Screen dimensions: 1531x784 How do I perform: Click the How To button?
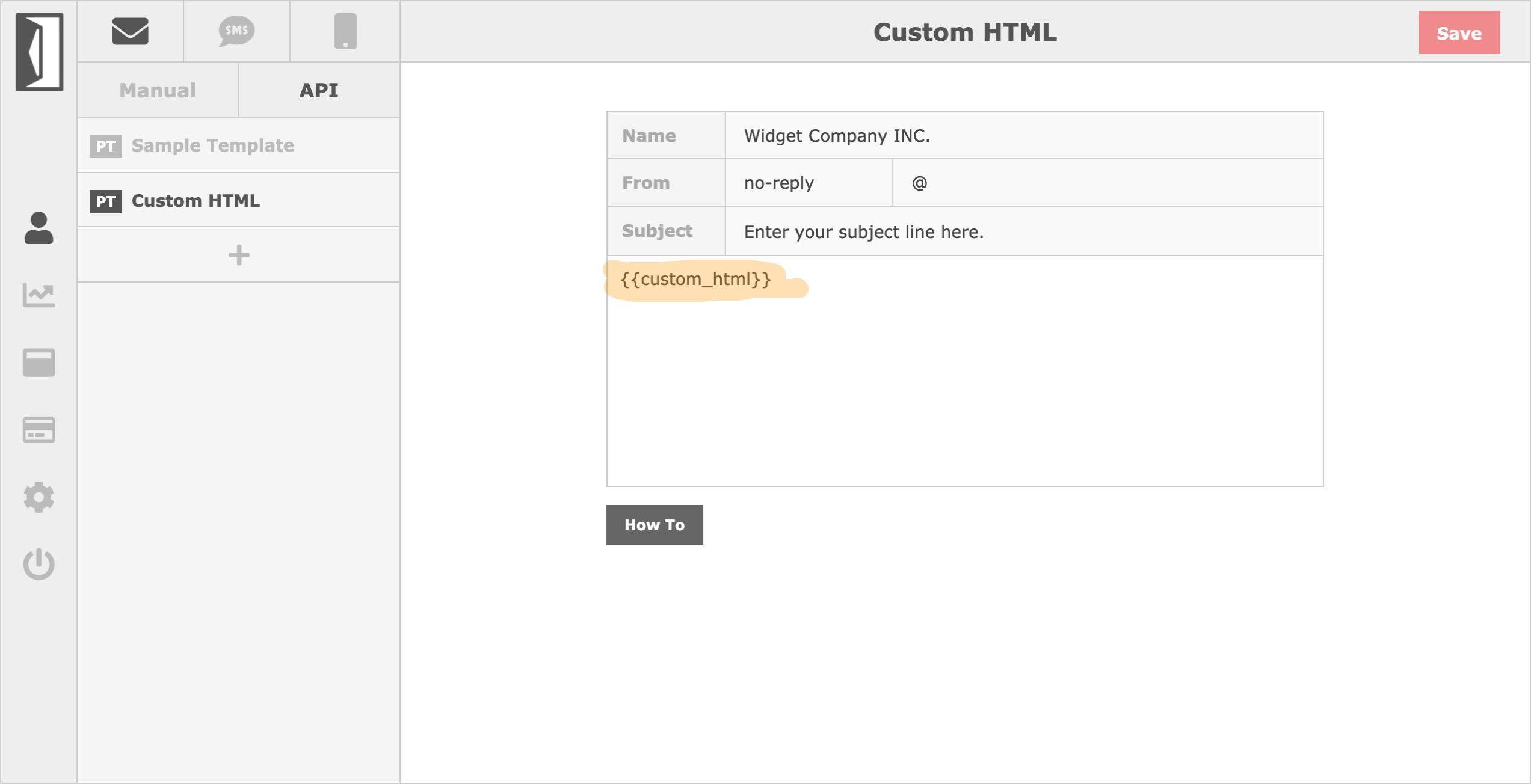[654, 525]
